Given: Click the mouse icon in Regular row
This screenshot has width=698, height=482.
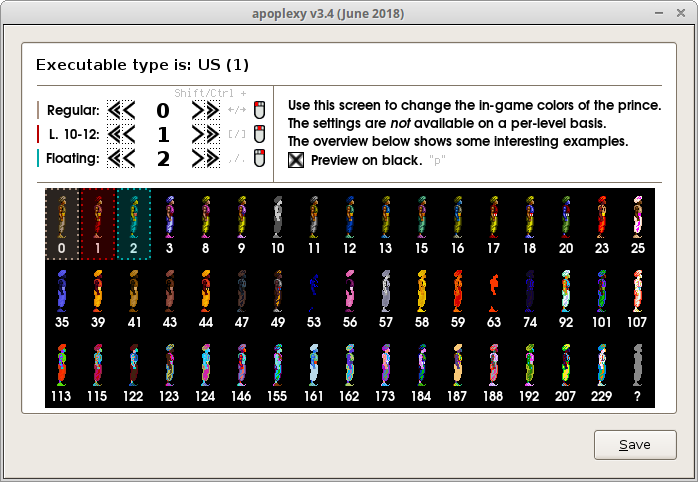Looking at the screenshot, I should tap(259, 110).
